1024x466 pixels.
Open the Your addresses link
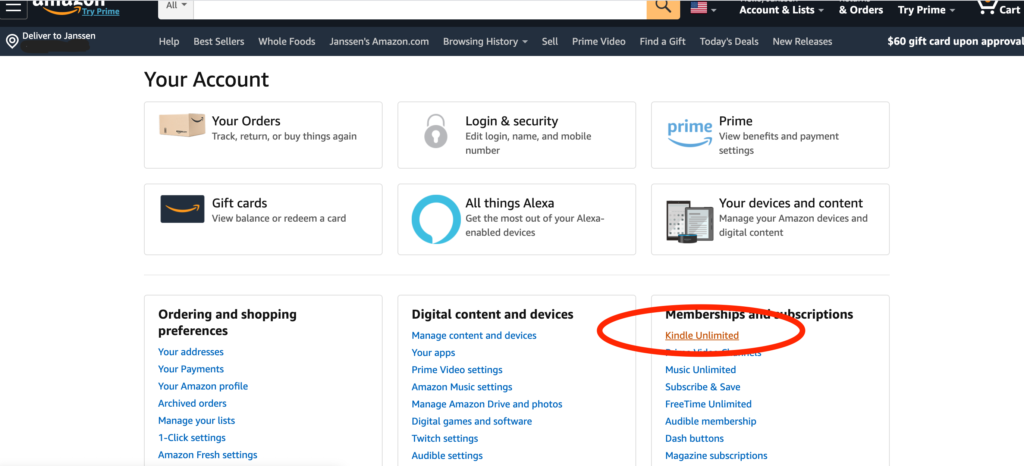pos(191,352)
